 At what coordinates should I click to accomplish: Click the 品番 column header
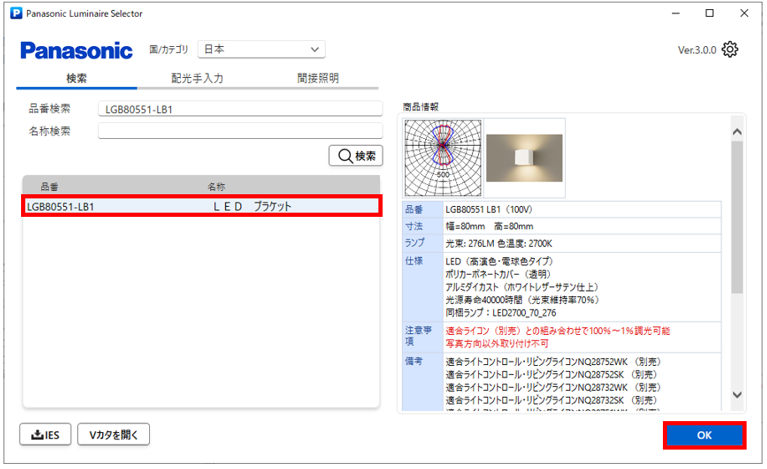pyautogui.click(x=50, y=187)
